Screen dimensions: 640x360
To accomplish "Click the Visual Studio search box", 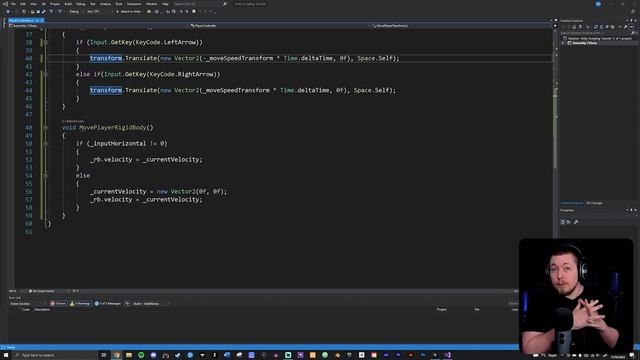I will click(x=200, y=4).
